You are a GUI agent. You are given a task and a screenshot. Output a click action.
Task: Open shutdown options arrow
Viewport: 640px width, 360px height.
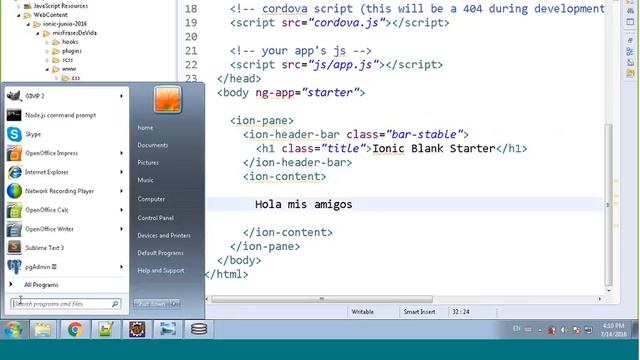pos(176,304)
